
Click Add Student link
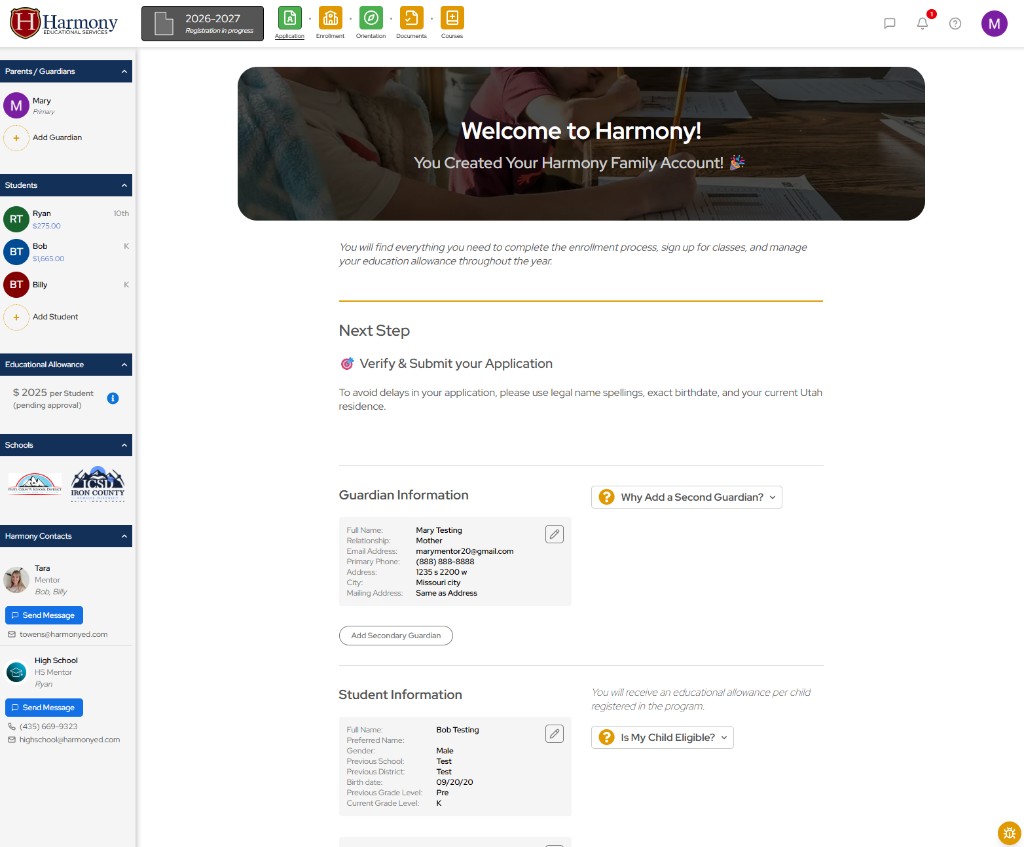(x=56, y=317)
